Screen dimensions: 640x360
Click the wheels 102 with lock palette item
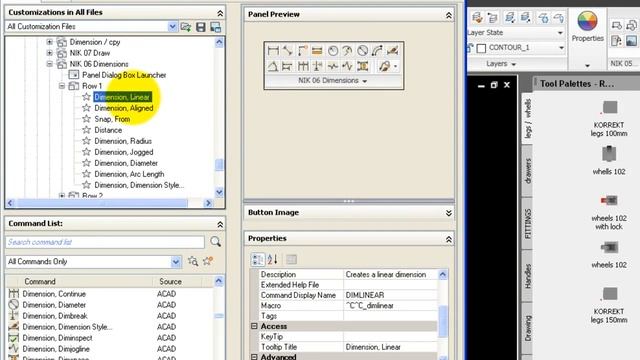(609, 212)
